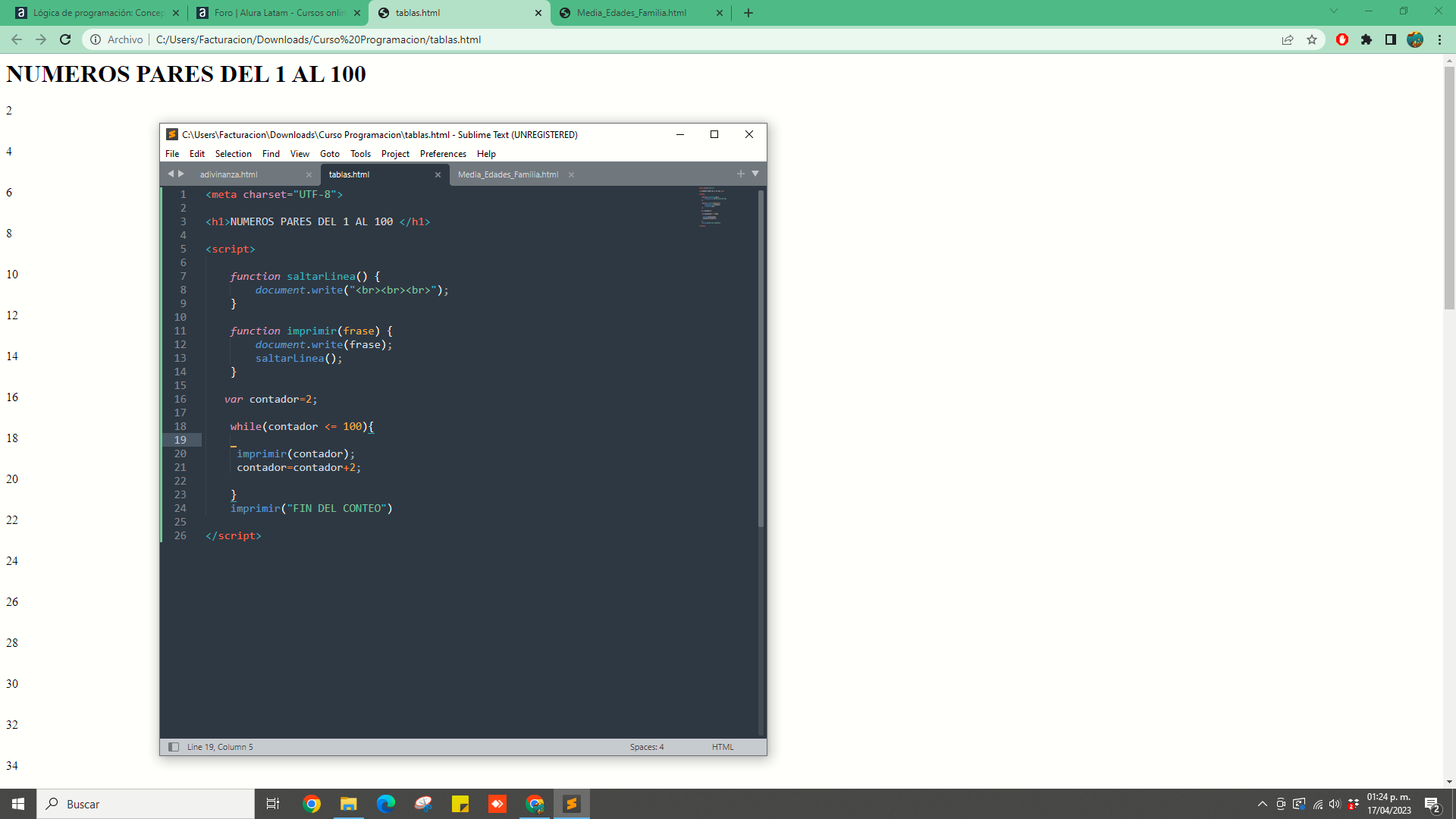Open the Project menu

(x=395, y=154)
